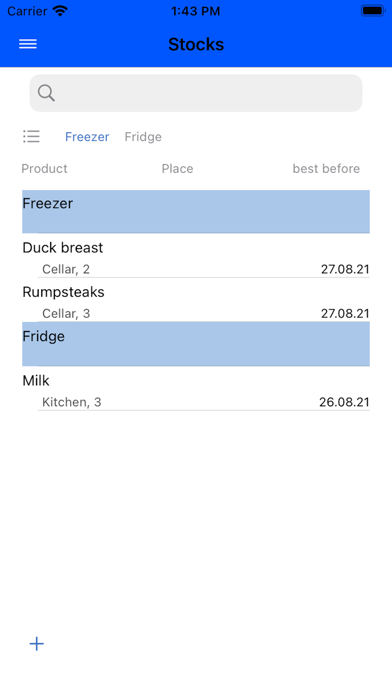Tap the Wi-Fi indicator in status bar
The height and width of the screenshot is (696, 392).
click(60, 11)
